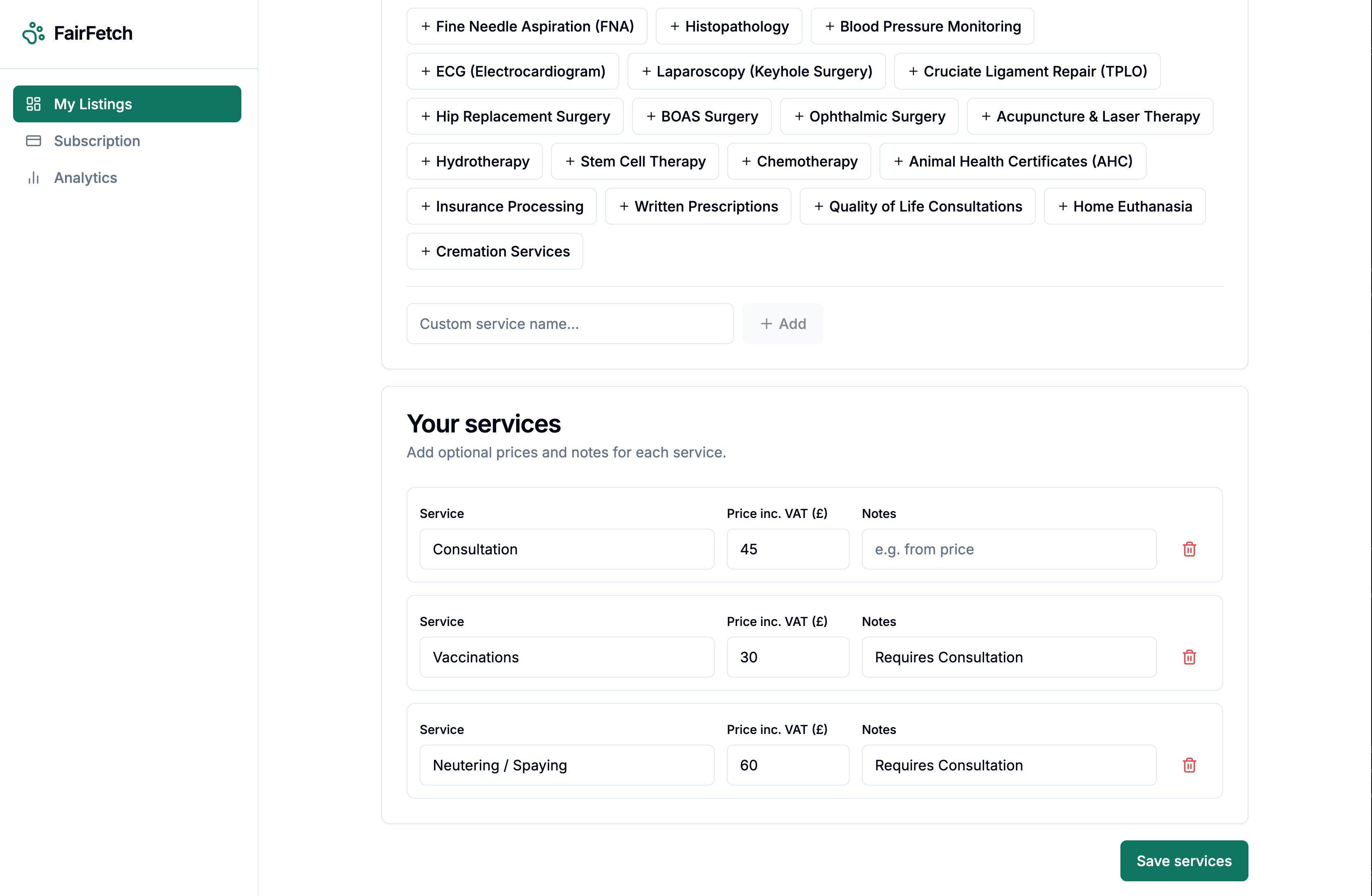The height and width of the screenshot is (896, 1372).
Task: Navigate to the Analytics page
Action: click(85, 178)
